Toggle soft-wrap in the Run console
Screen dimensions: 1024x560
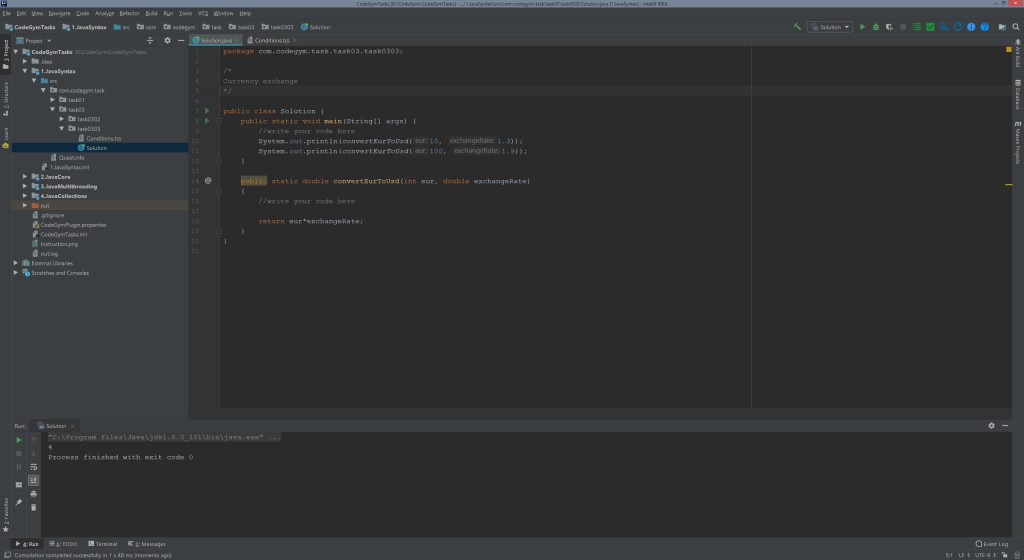(x=34, y=467)
